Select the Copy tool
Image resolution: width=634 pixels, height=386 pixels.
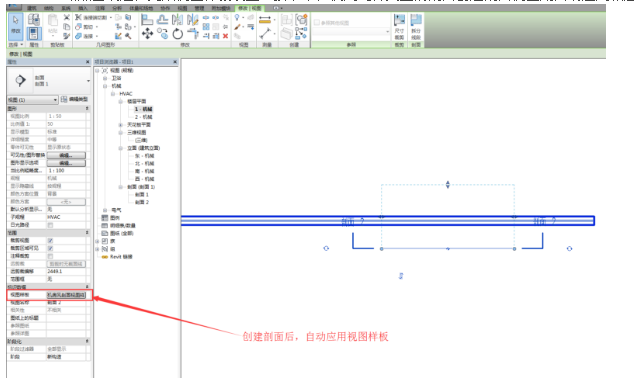point(163,34)
